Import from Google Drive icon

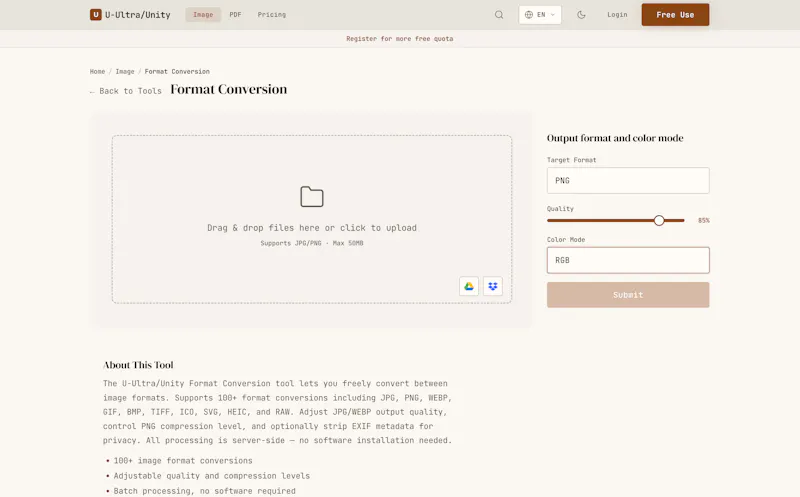click(x=469, y=286)
